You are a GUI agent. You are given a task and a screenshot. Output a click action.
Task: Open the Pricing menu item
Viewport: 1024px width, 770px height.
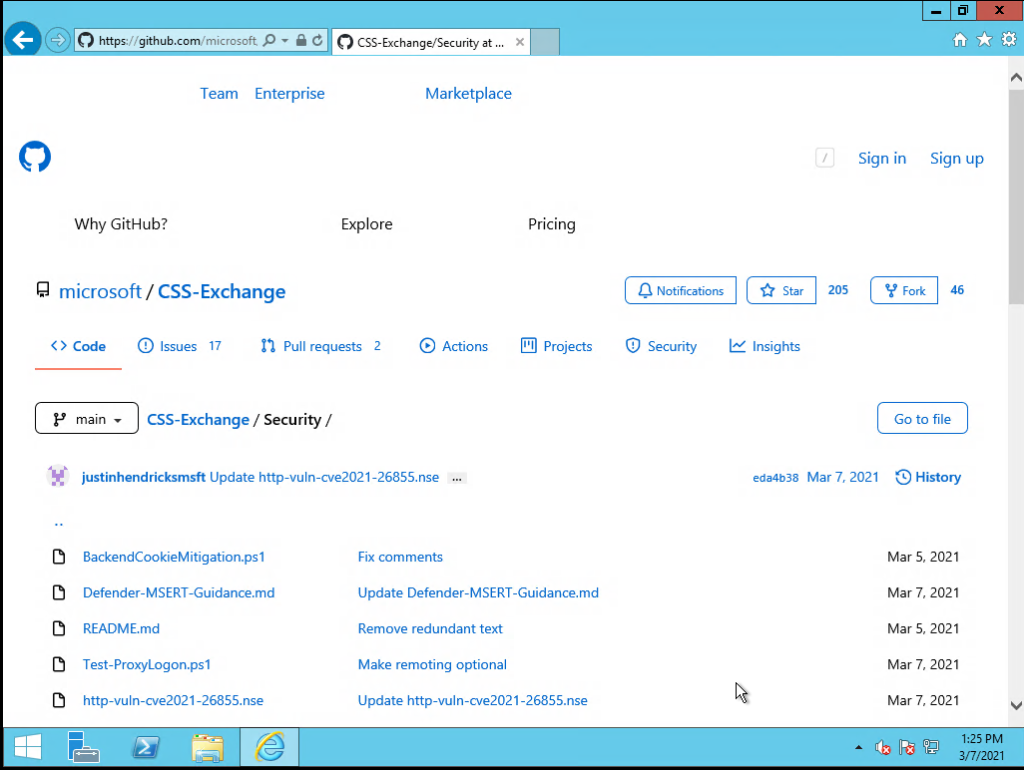pos(552,224)
